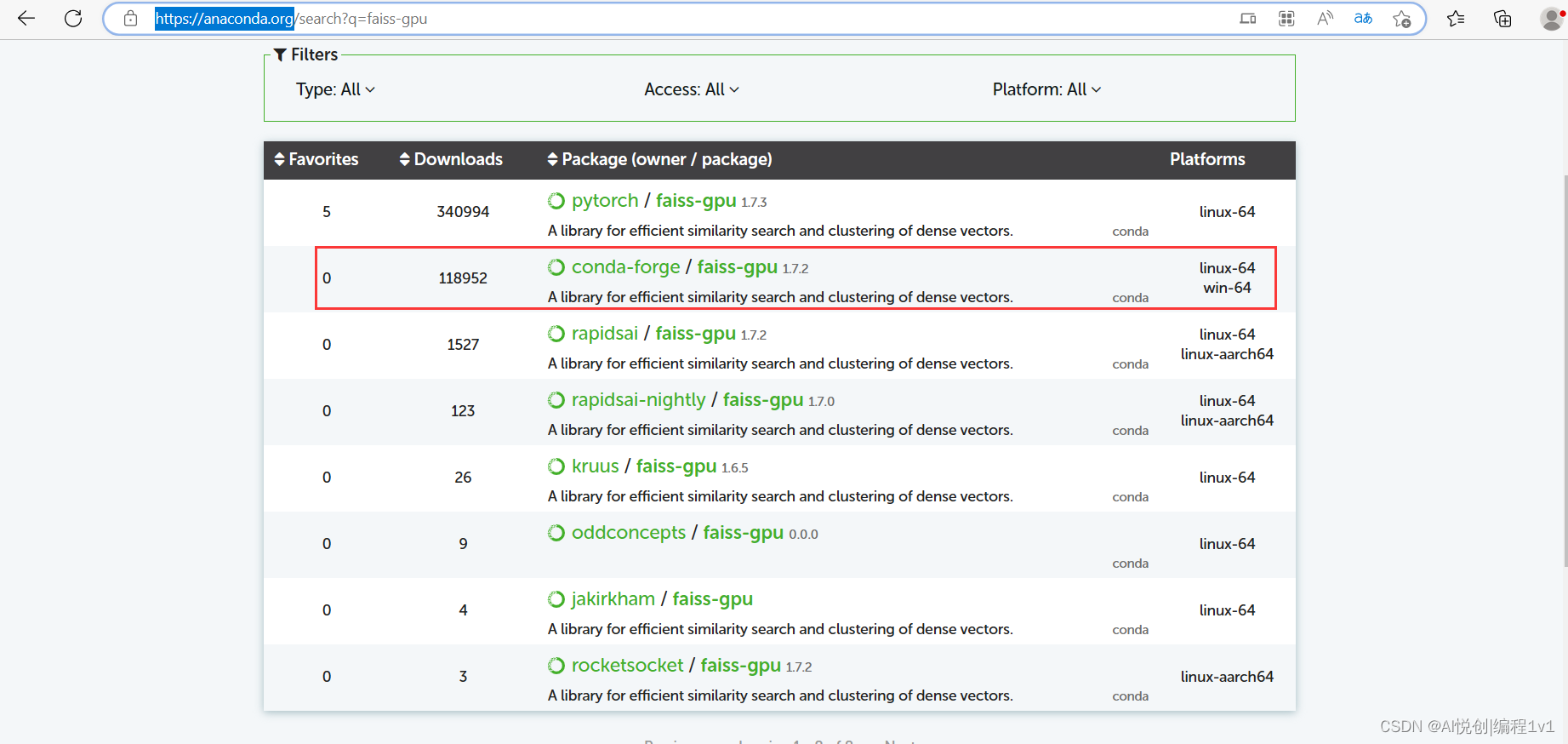Open faiss-gpu package under conda-forge
The height and width of the screenshot is (744, 1568).
(738, 267)
